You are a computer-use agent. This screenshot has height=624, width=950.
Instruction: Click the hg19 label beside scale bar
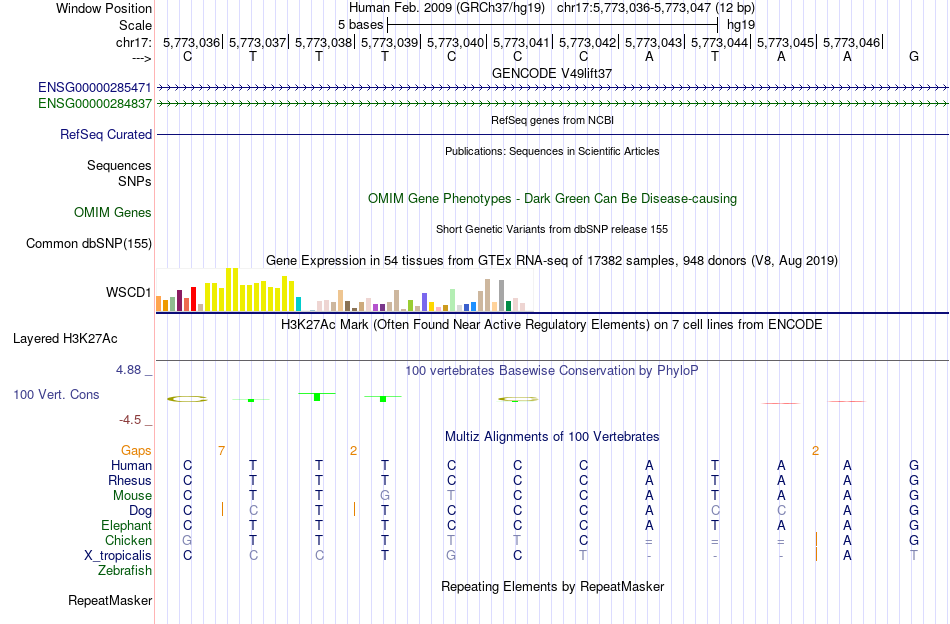tap(741, 25)
